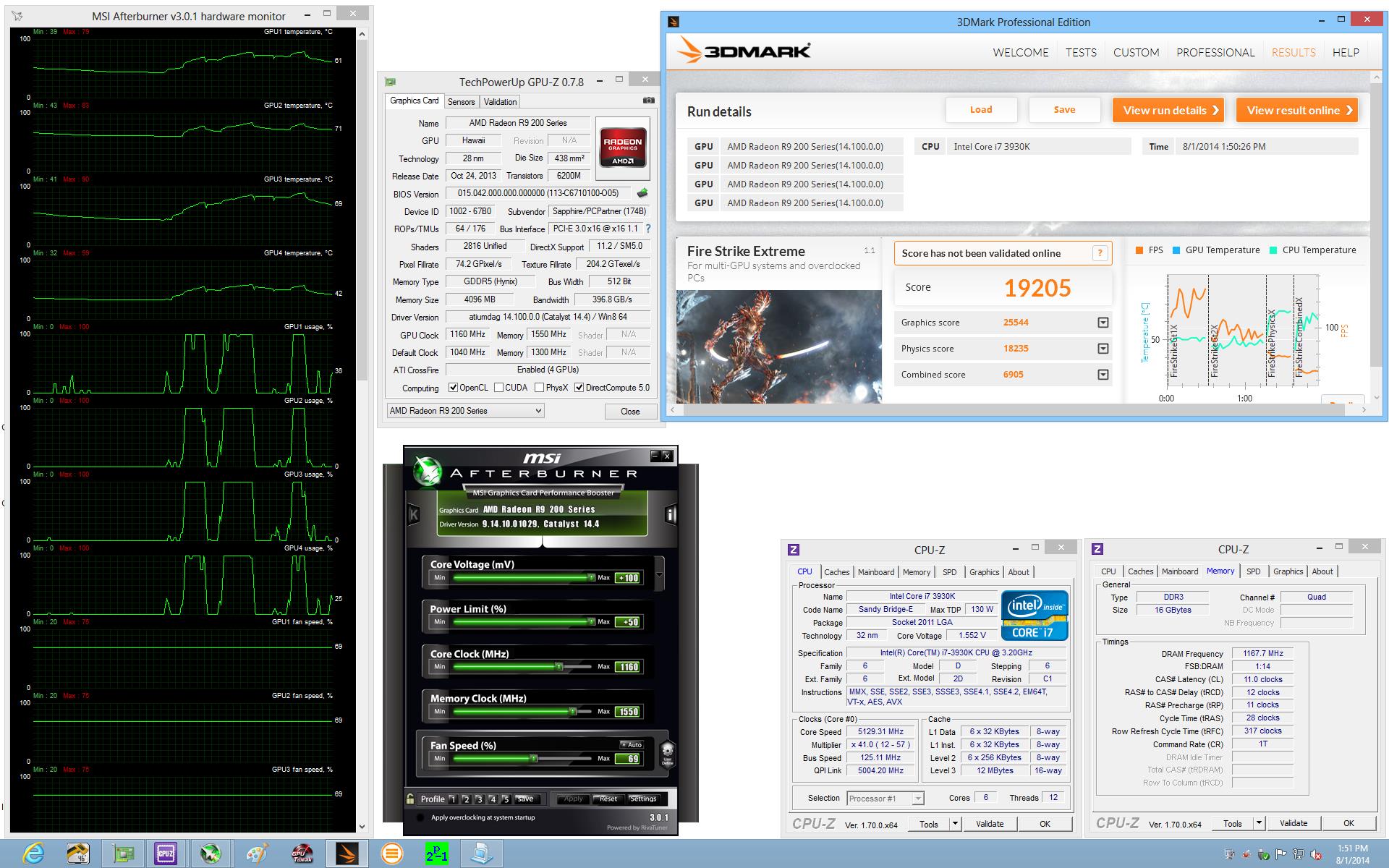Open the MSI Afterburner taskbar icon
This screenshot has width=1389, height=868.
[x=211, y=854]
